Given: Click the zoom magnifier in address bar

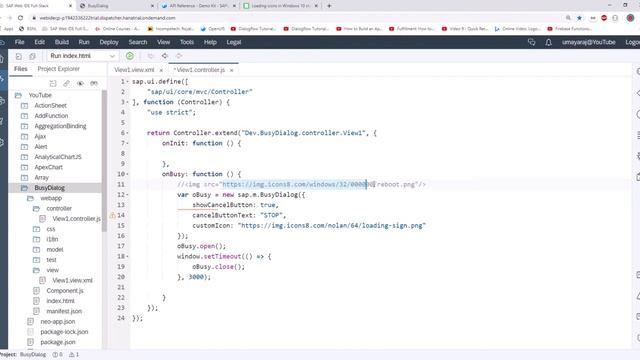Looking at the screenshot, I should (568, 18).
